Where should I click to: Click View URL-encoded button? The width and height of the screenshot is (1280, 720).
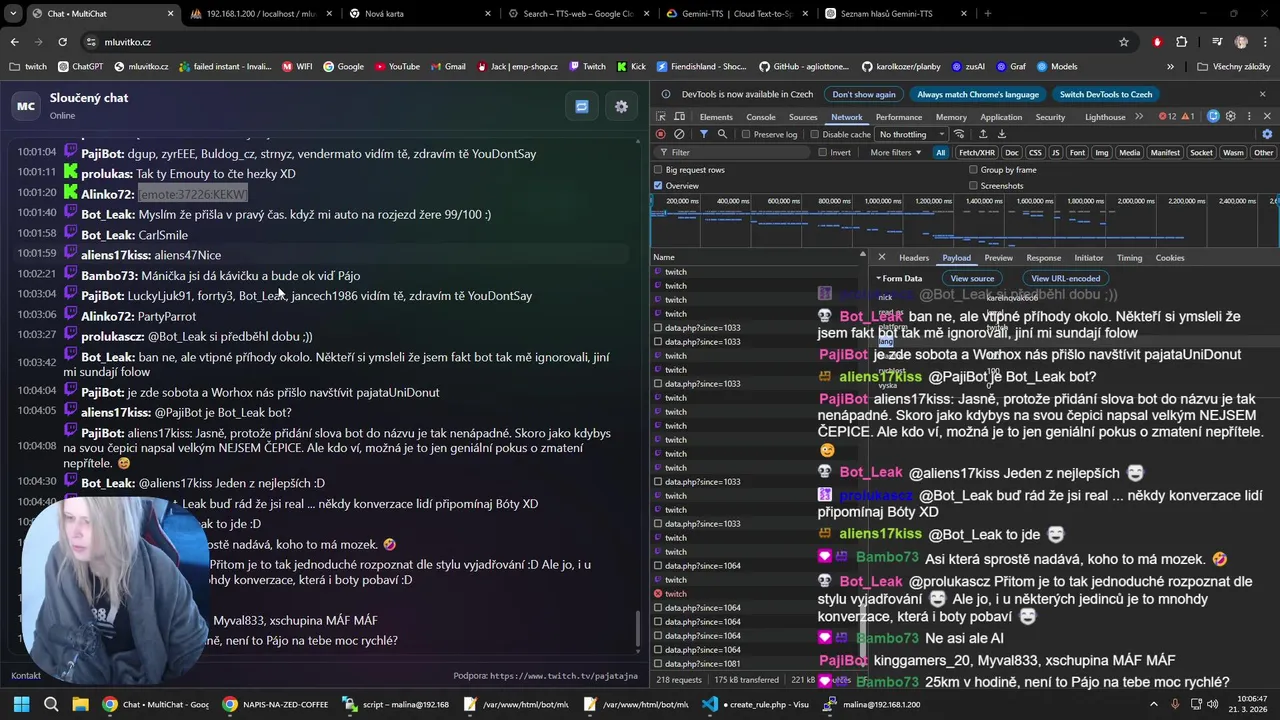tap(1065, 278)
